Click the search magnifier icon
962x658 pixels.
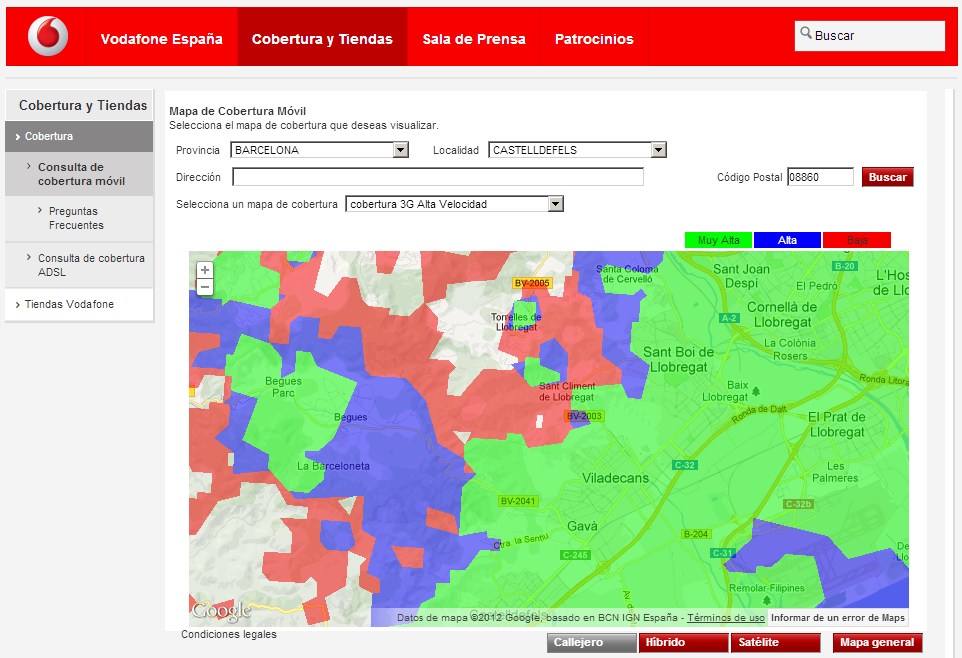[806, 33]
